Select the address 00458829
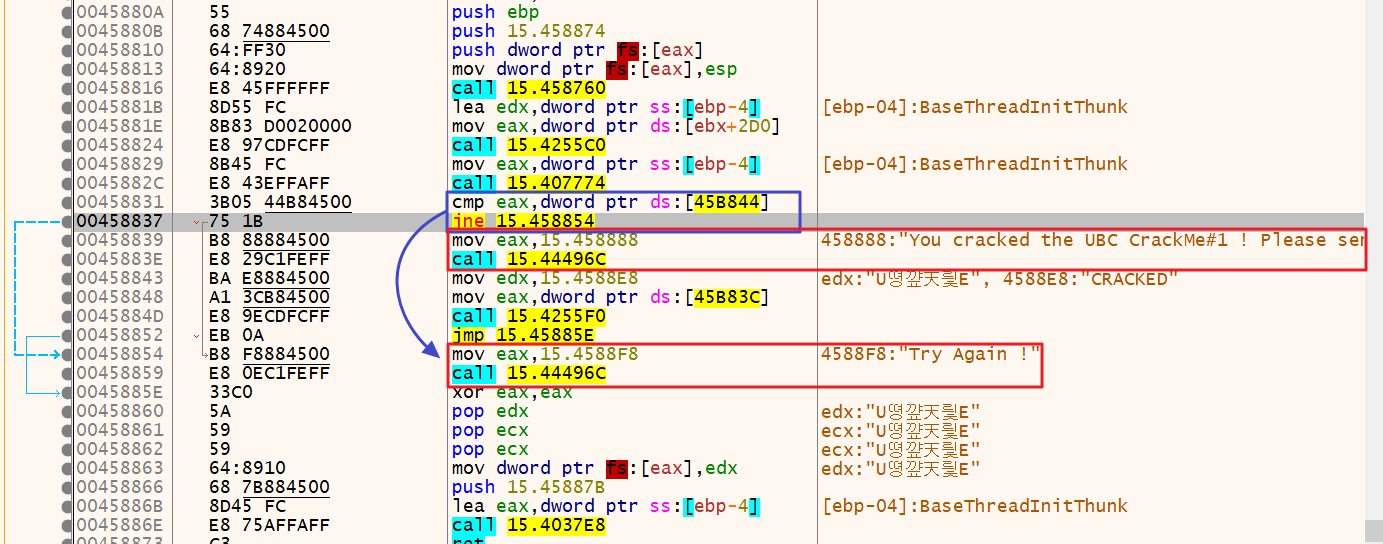1383x544 pixels. pos(120,164)
